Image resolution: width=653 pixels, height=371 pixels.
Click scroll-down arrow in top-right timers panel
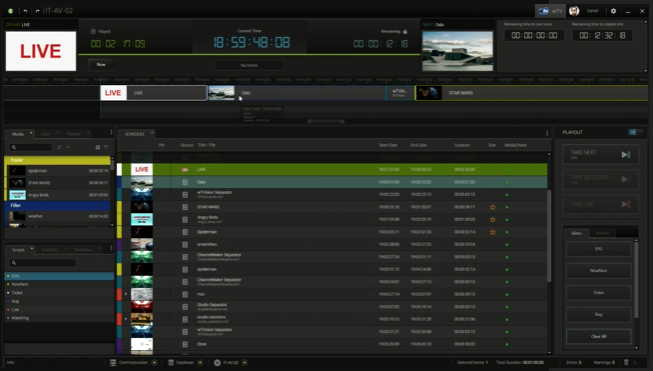646,71
